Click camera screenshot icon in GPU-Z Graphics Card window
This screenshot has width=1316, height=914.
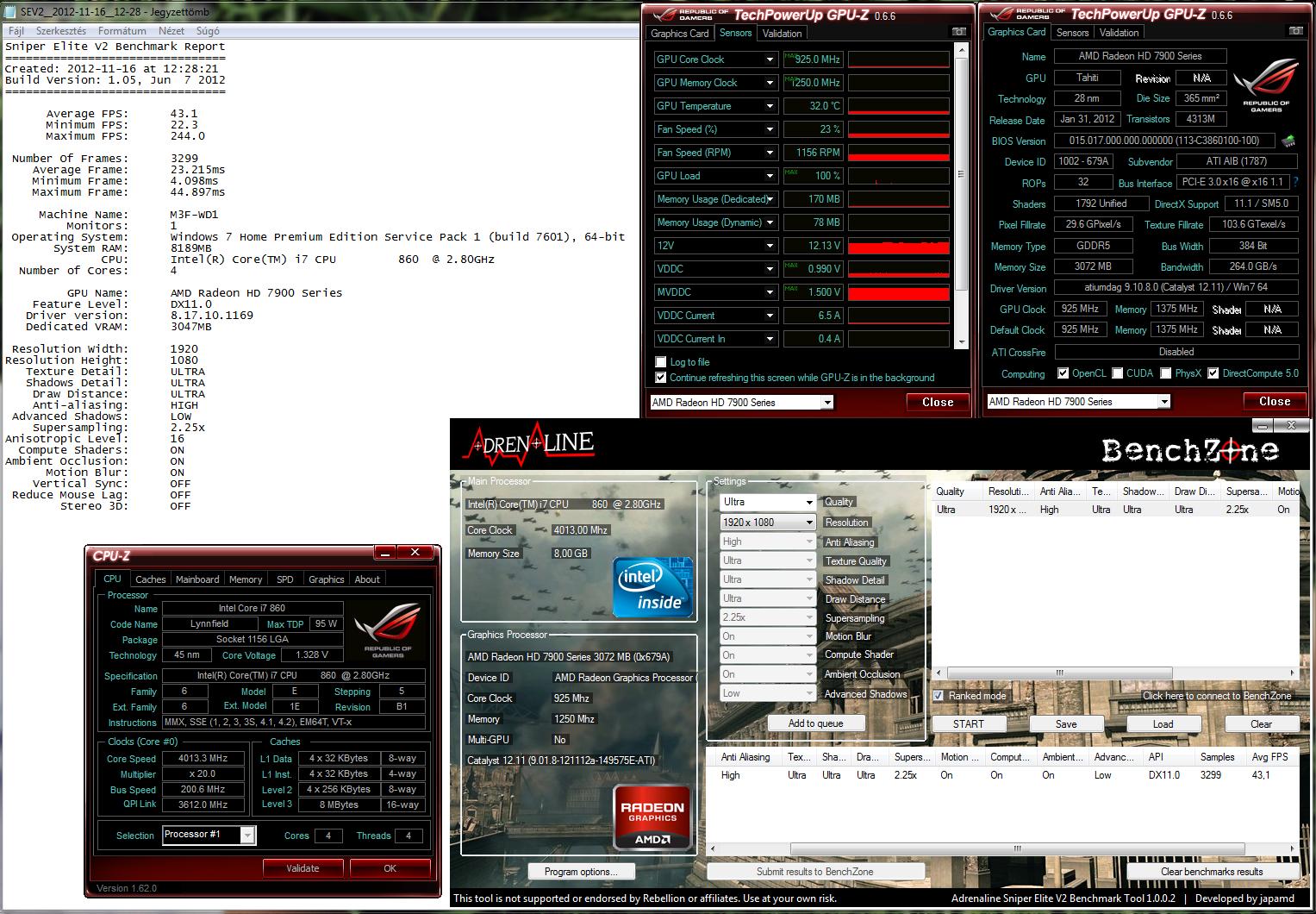1295,31
